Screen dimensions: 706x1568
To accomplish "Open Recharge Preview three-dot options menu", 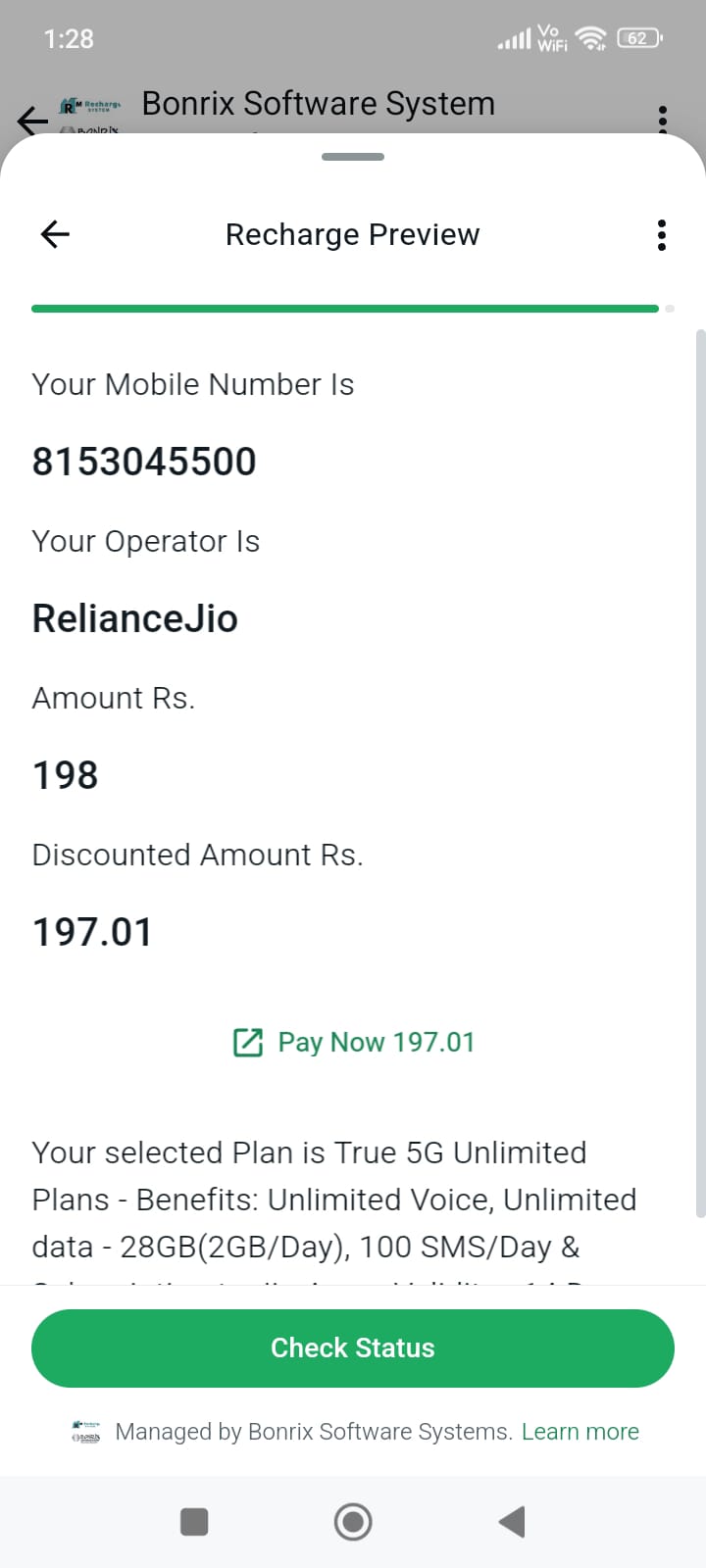I will [x=662, y=235].
